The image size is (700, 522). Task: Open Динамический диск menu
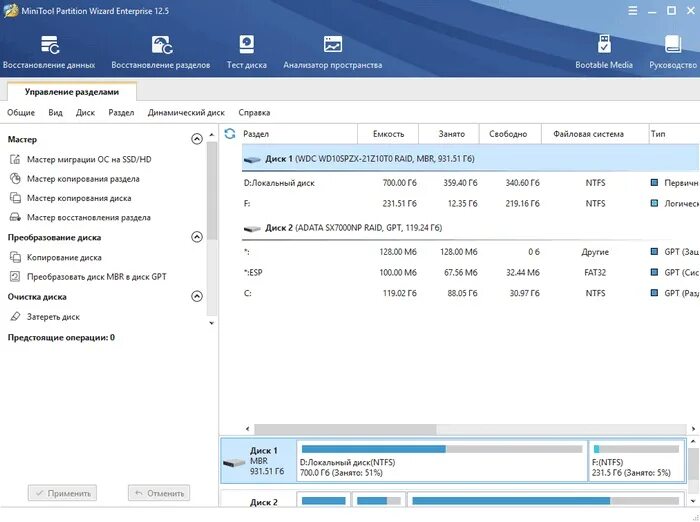point(186,113)
